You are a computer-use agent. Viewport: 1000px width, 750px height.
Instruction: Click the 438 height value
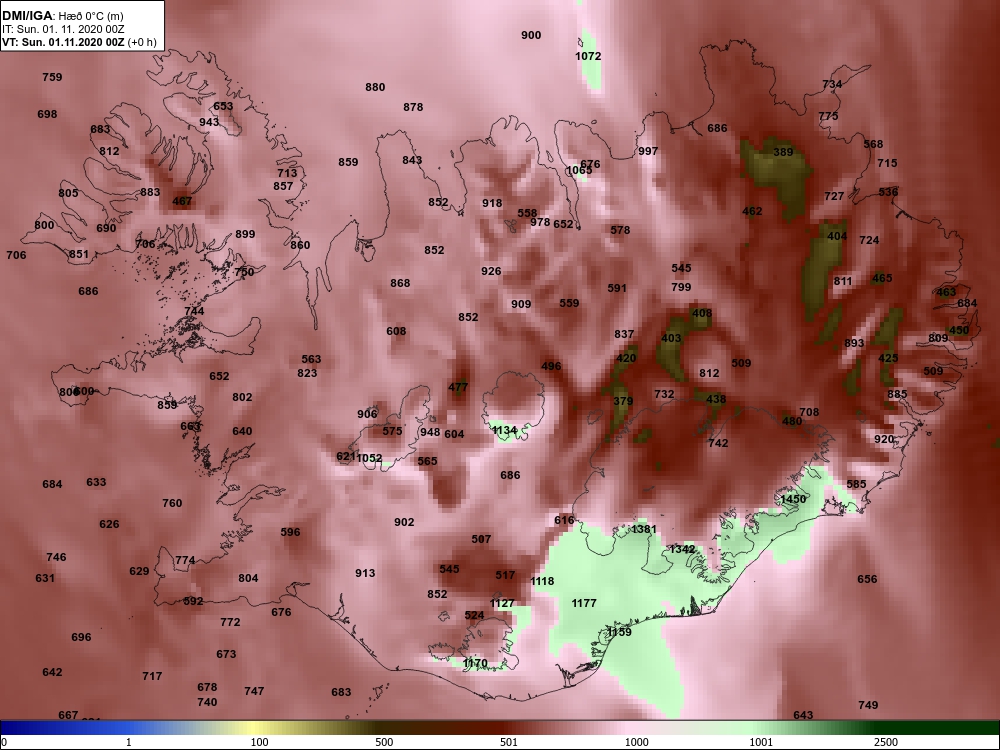[716, 400]
